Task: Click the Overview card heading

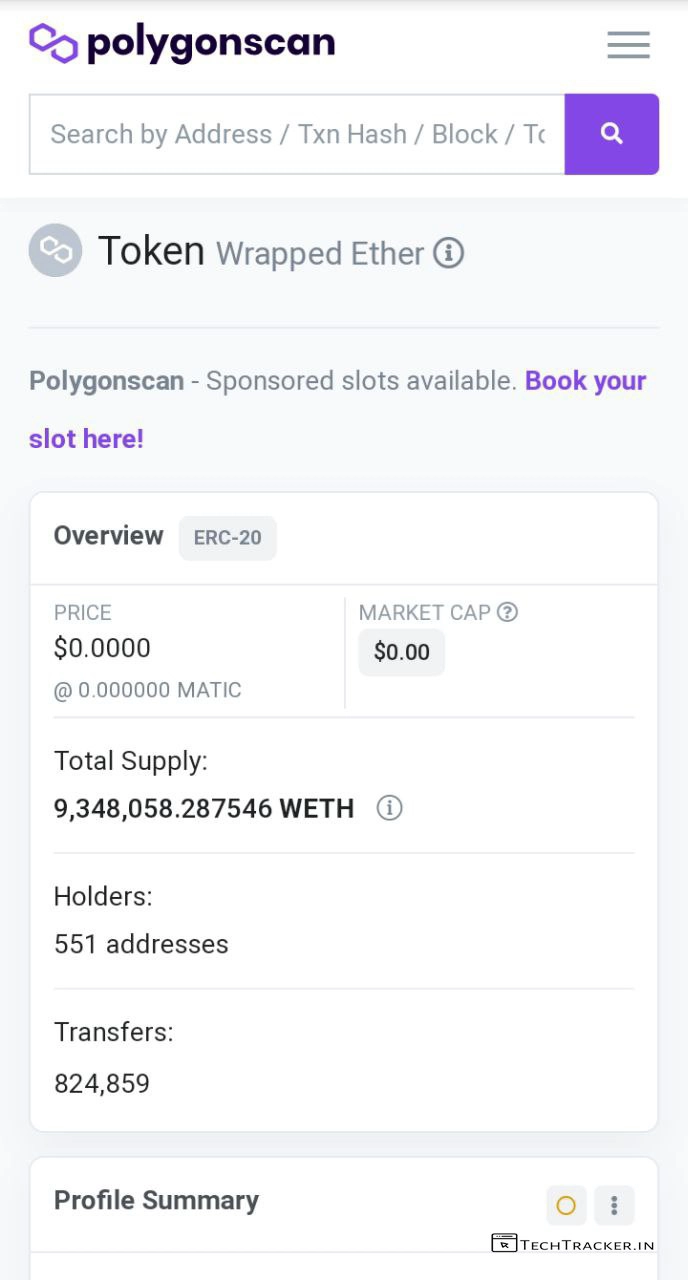Action: 108,536
